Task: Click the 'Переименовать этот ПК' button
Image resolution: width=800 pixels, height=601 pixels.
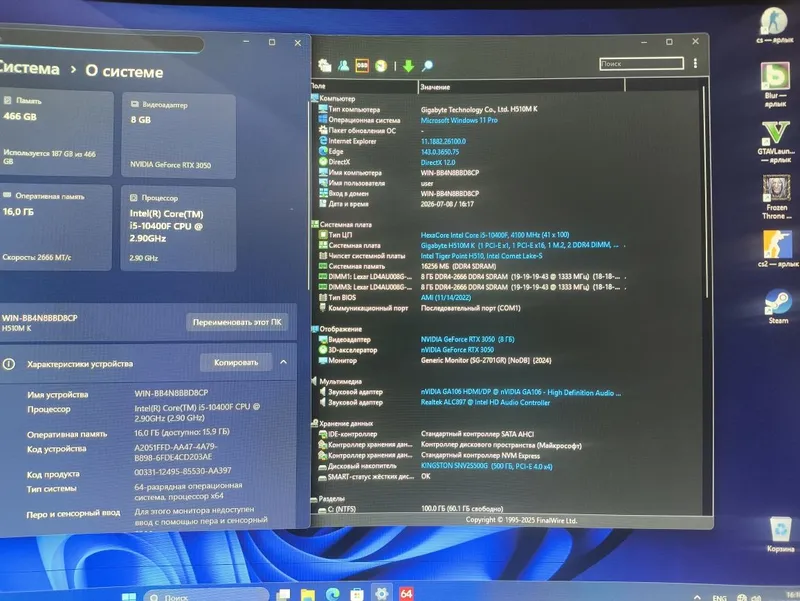Action: click(x=237, y=322)
